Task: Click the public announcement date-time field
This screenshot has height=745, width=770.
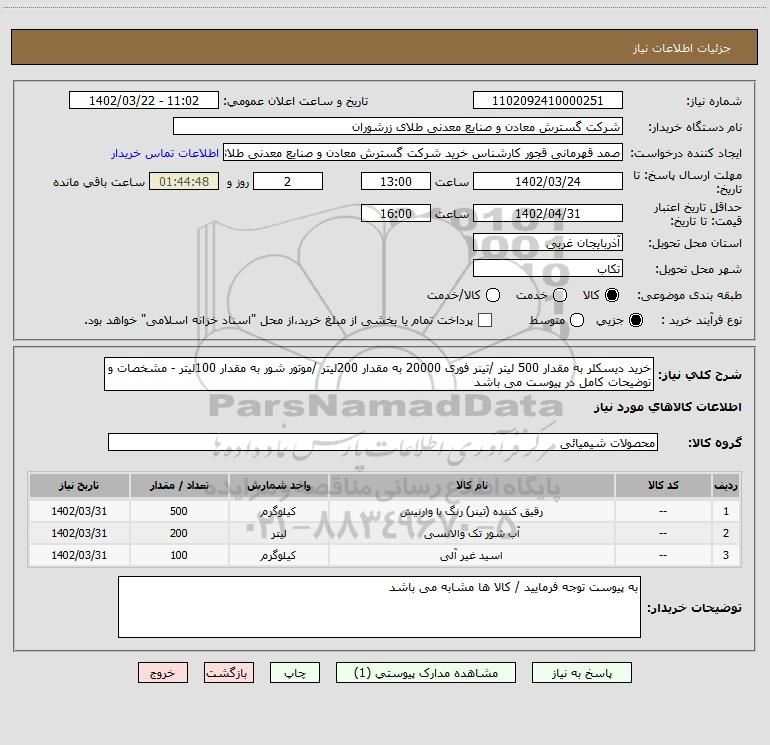Action: [x=144, y=101]
